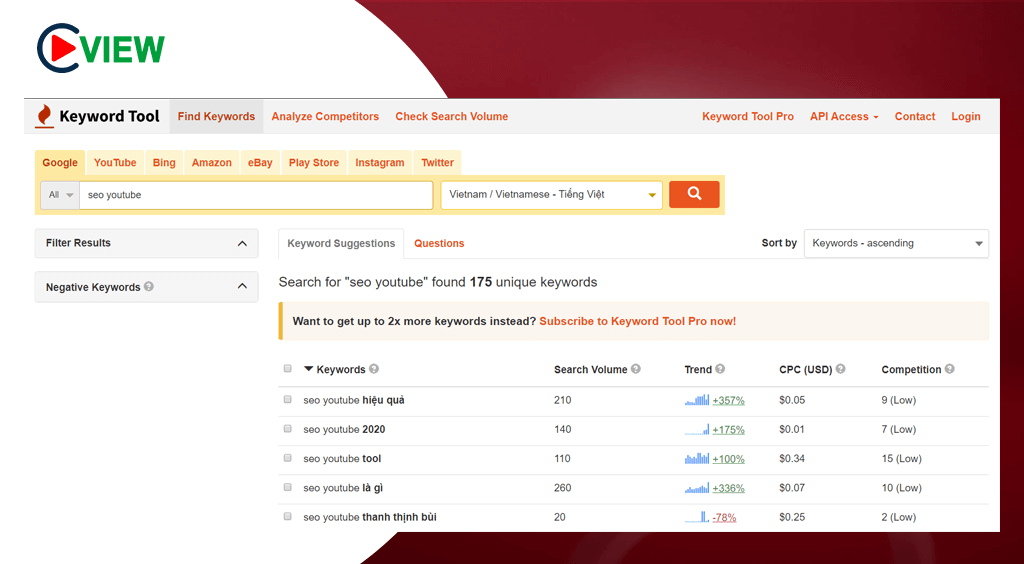Image resolution: width=1024 pixels, height=564 pixels.
Task: Open Analyze Competitors in navigation
Action: 325,116
